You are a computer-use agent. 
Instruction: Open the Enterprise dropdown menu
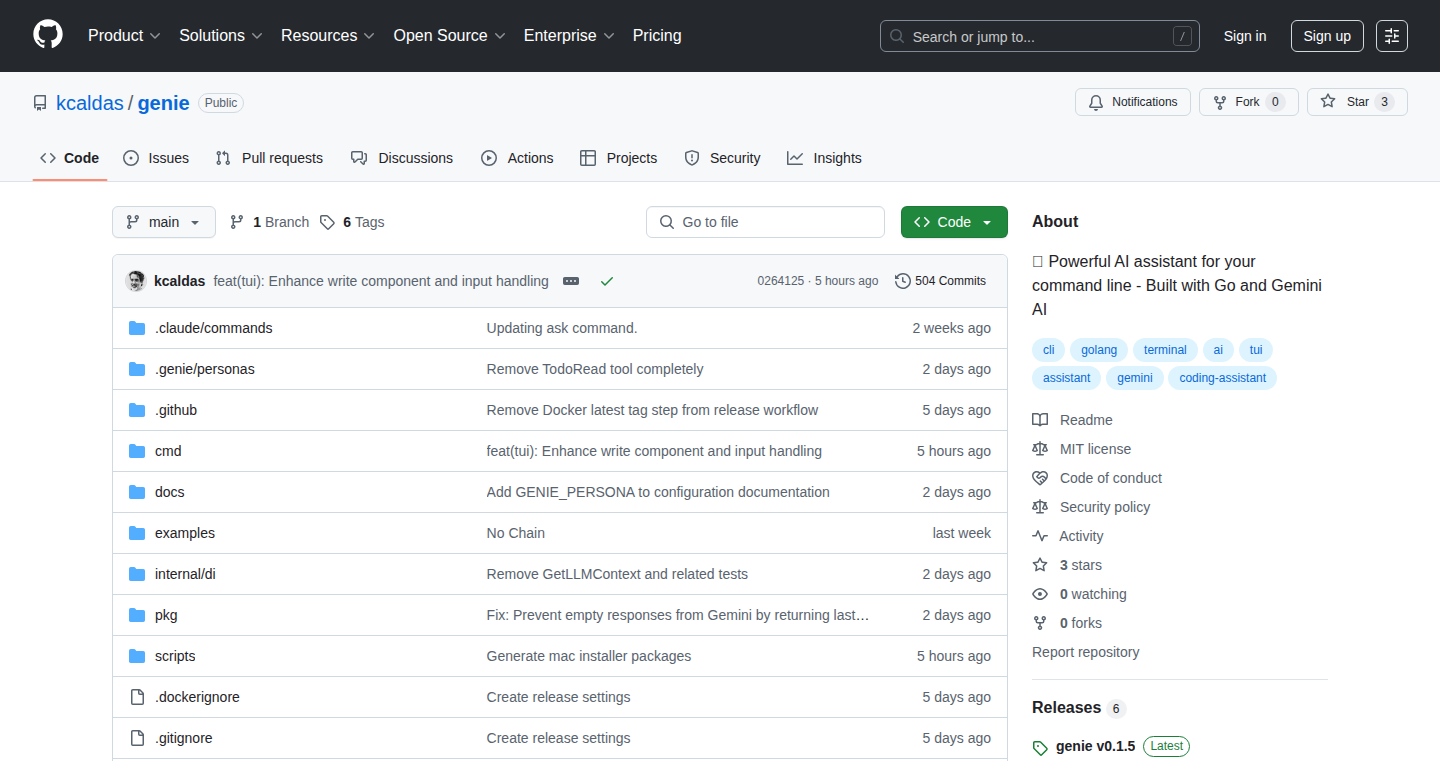pyautogui.click(x=569, y=36)
